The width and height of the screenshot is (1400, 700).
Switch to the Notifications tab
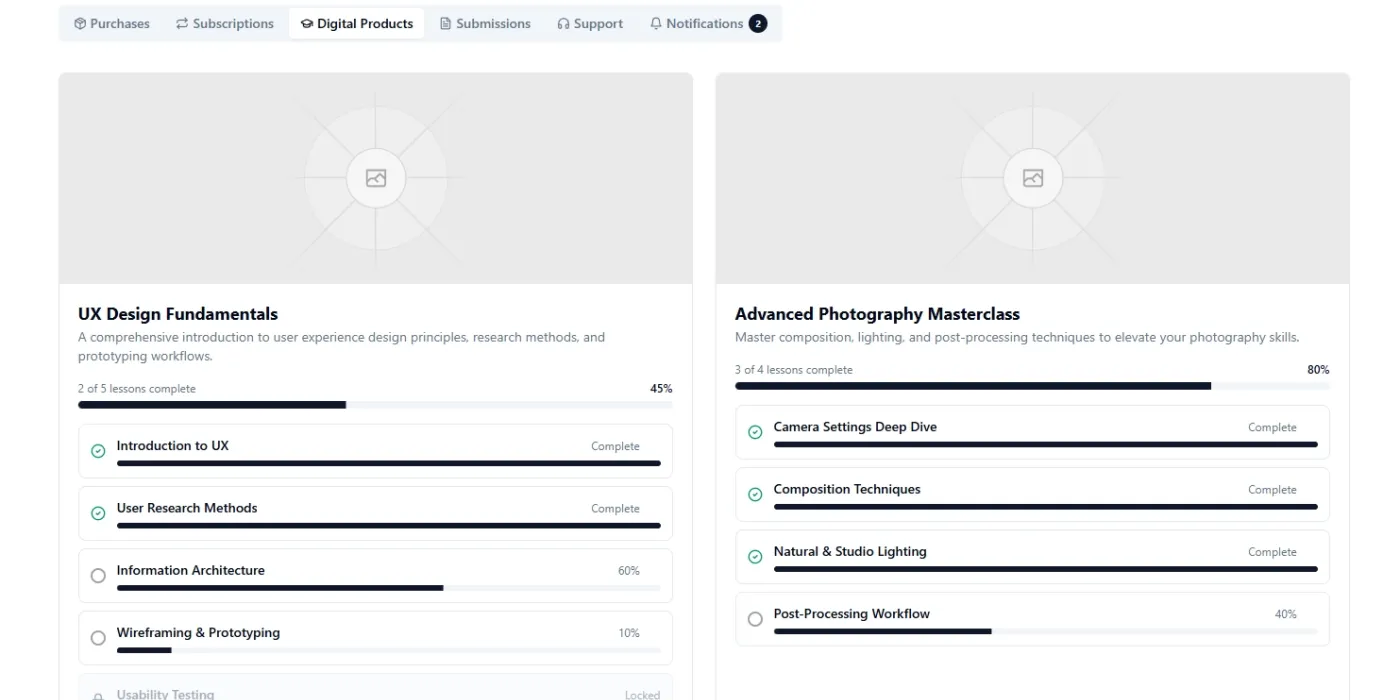coord(708,24)
